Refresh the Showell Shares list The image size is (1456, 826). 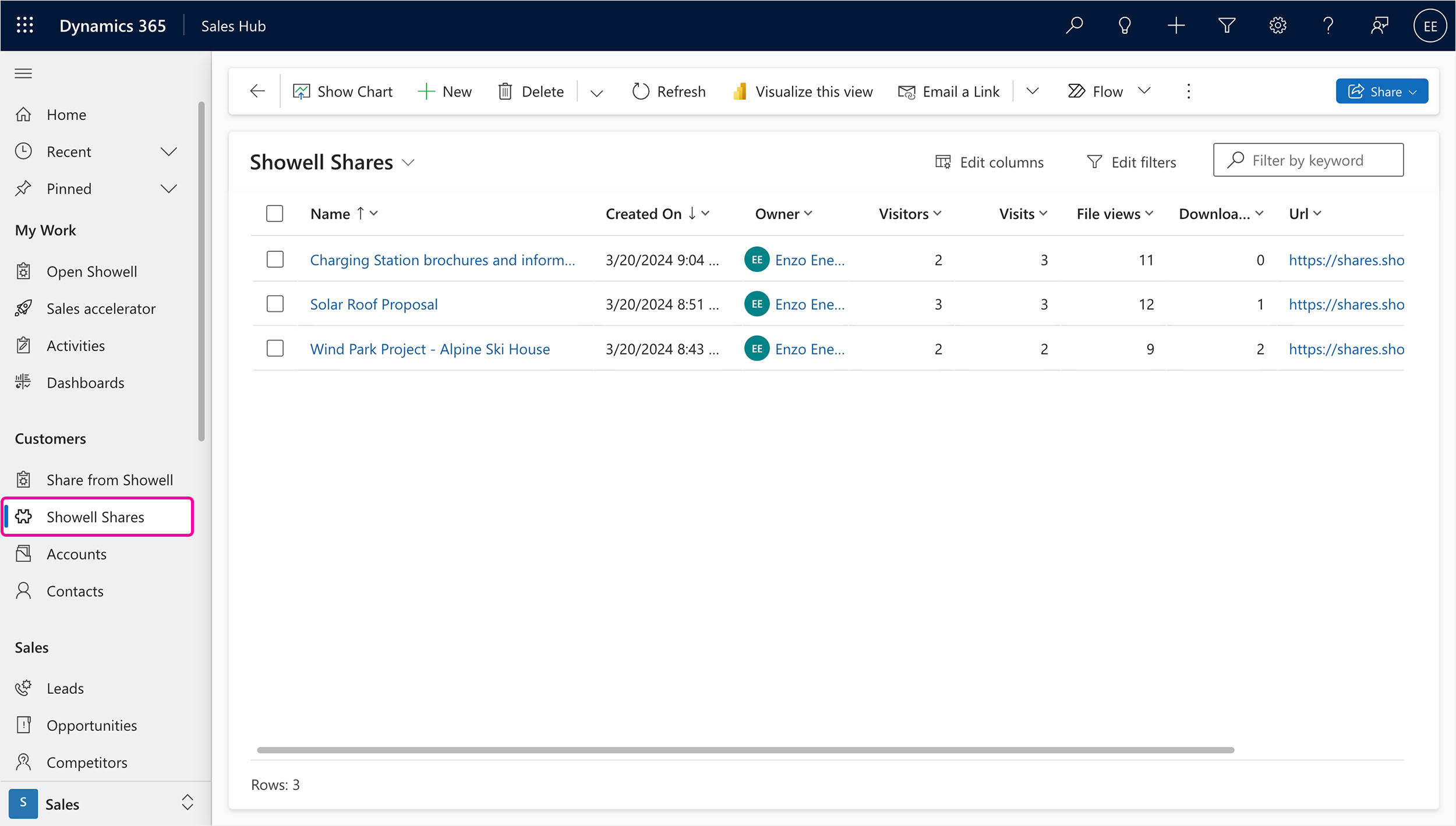click(669, 91)
